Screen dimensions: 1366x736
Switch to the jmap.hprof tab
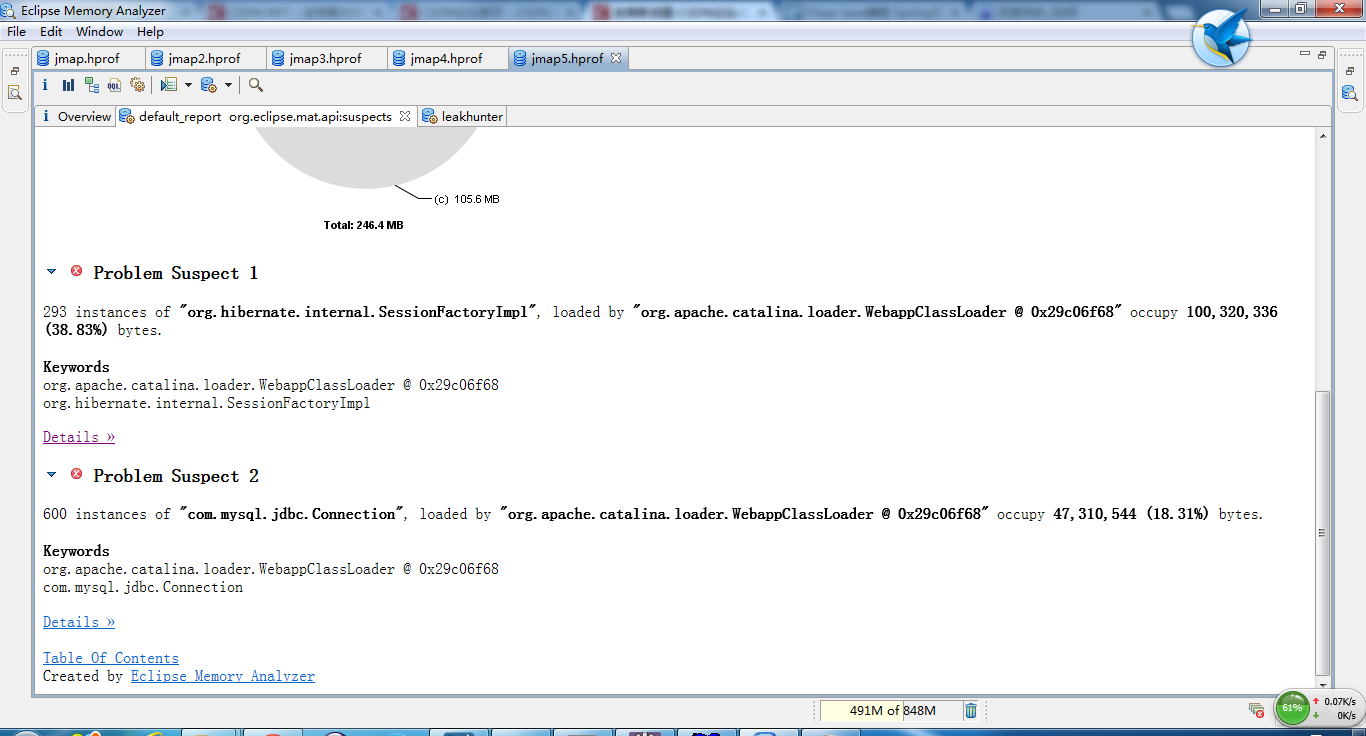87,58
